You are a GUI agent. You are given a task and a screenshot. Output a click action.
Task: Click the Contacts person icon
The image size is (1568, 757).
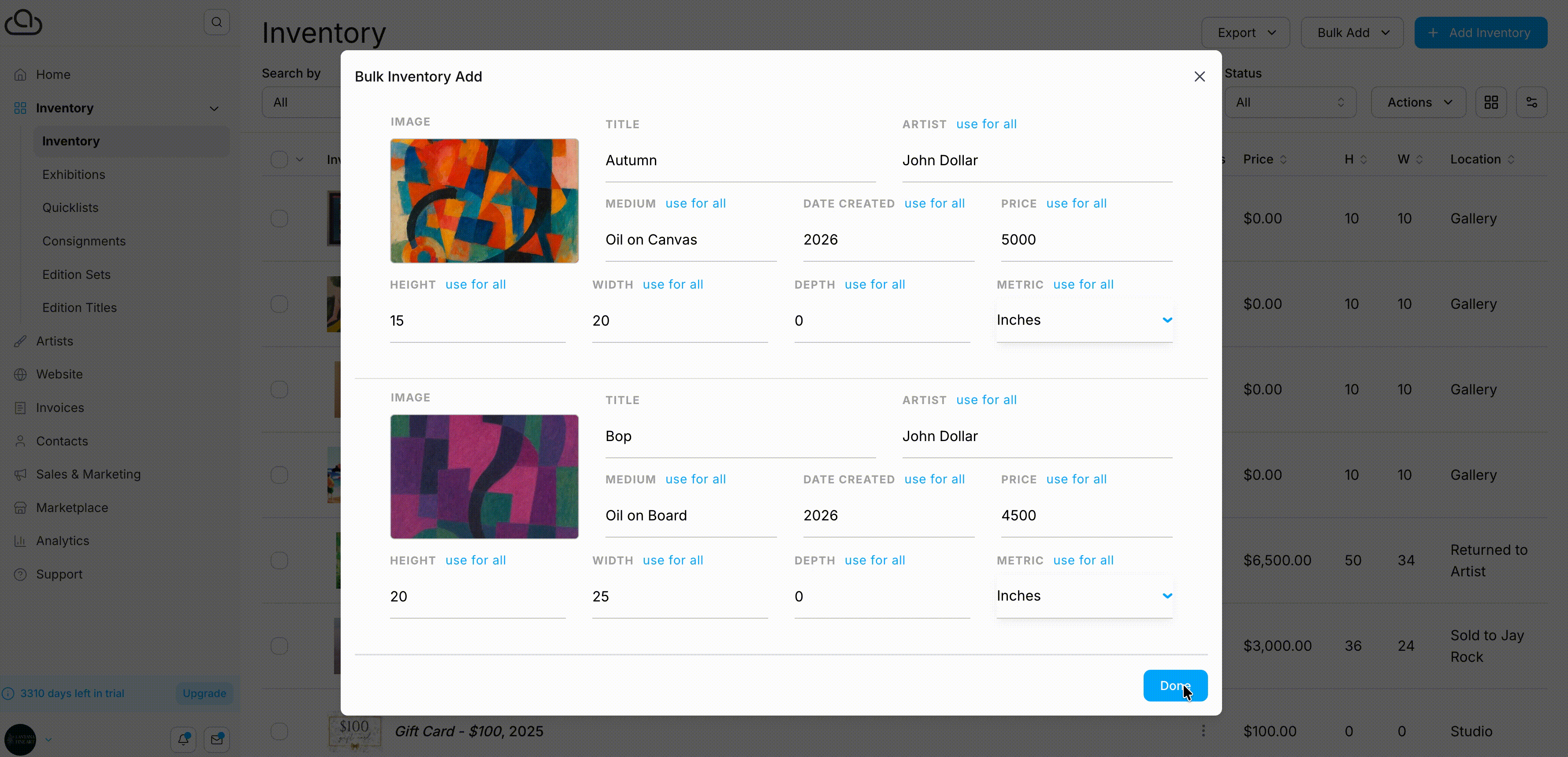20,441
